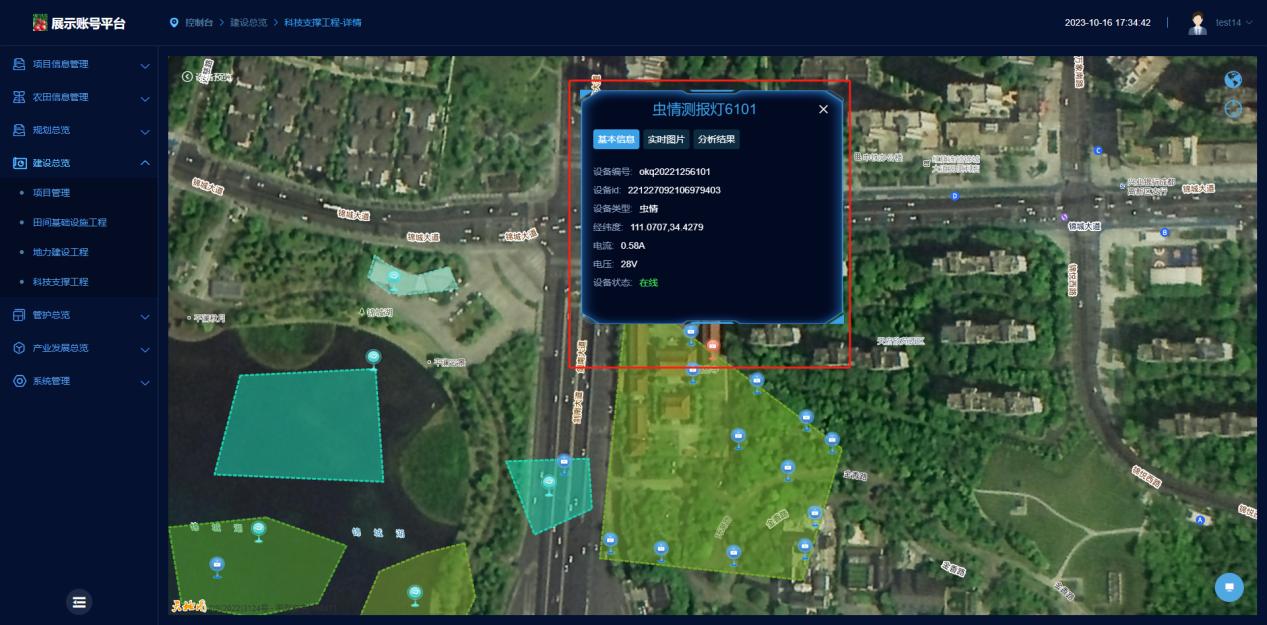1267x625 pixels.
Task: Switch to the 分析结果 tab
Action: coord(716,139)
